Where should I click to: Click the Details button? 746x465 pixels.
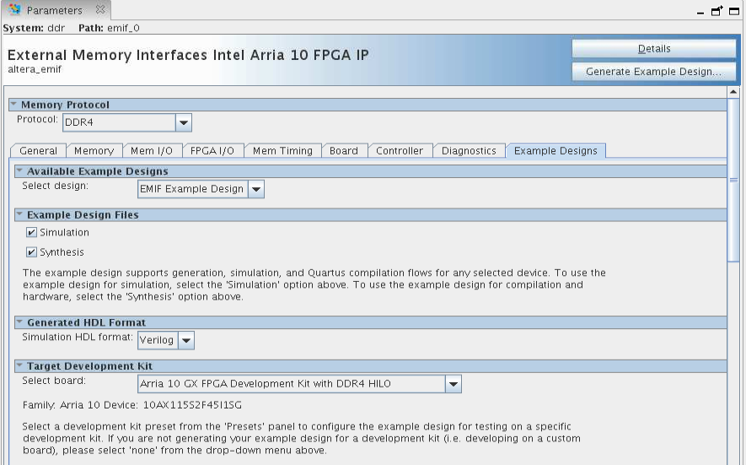coord(654,49)
